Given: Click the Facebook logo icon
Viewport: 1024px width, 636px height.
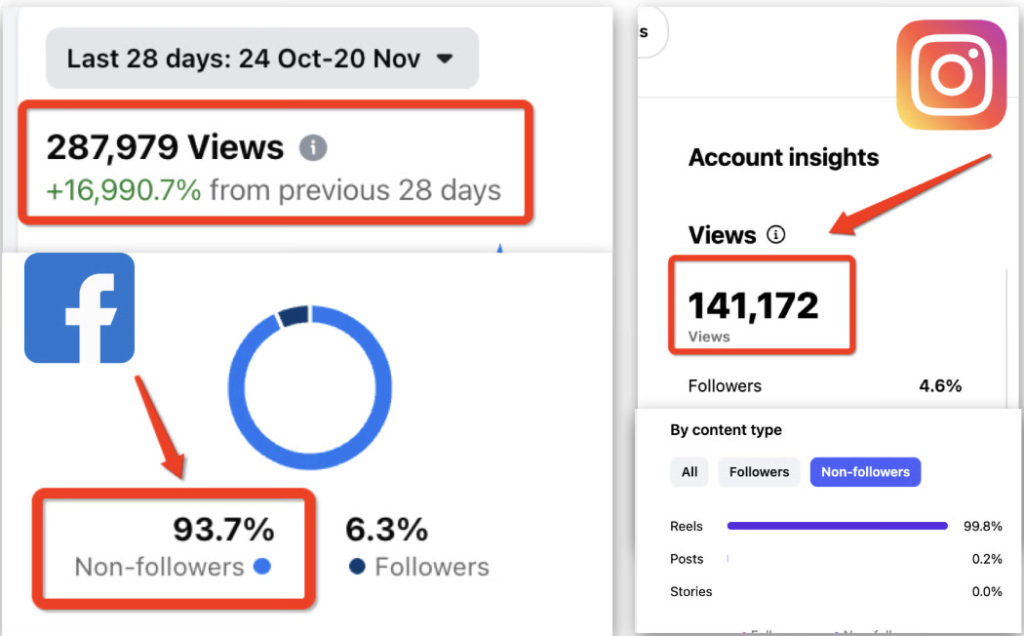Looking at the screenshot, I should point(79,308).
